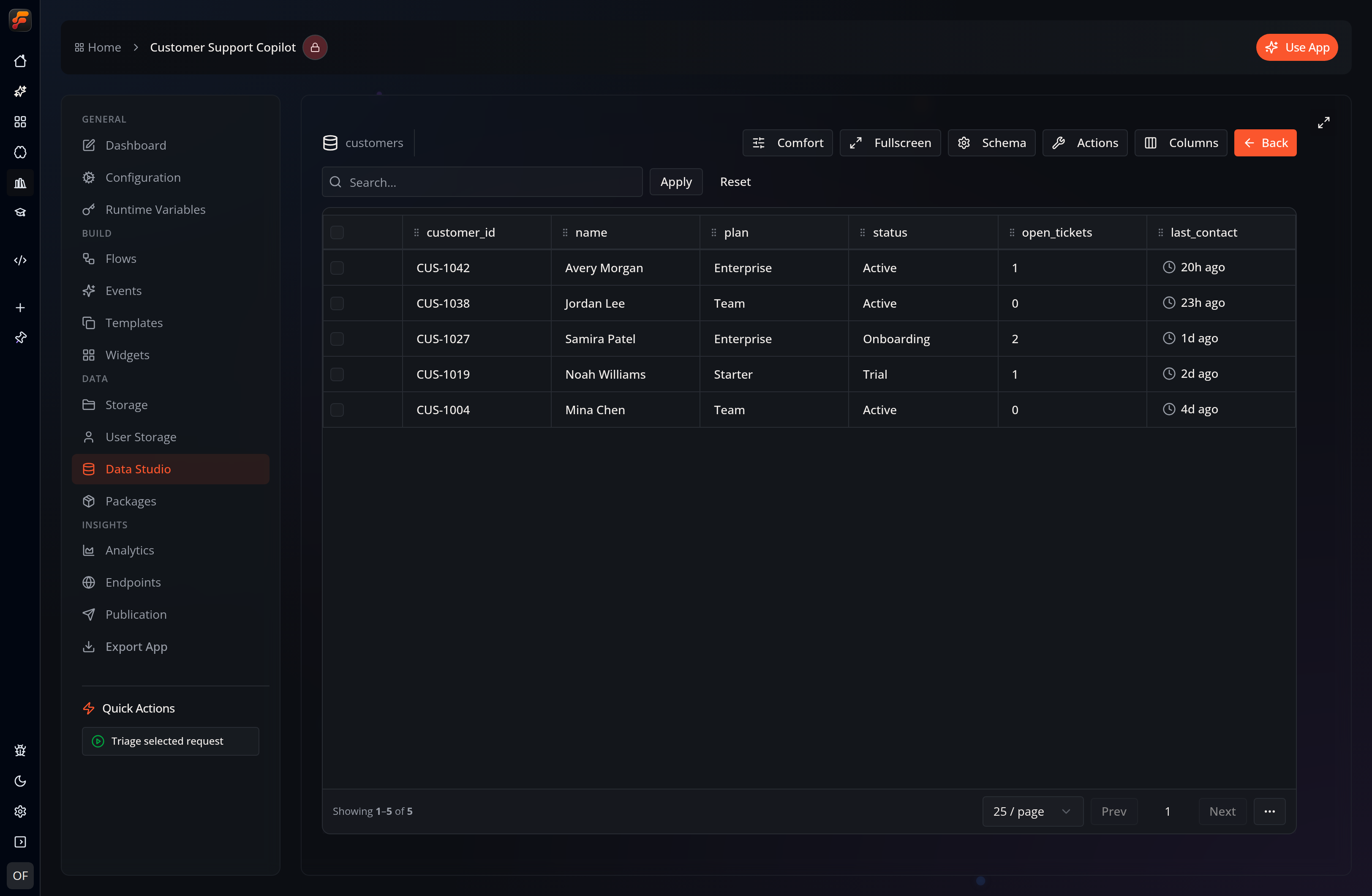Open the OF user avatar
Screen dimensions: 1372x896
pyautogui.click(x=20, y=876)
